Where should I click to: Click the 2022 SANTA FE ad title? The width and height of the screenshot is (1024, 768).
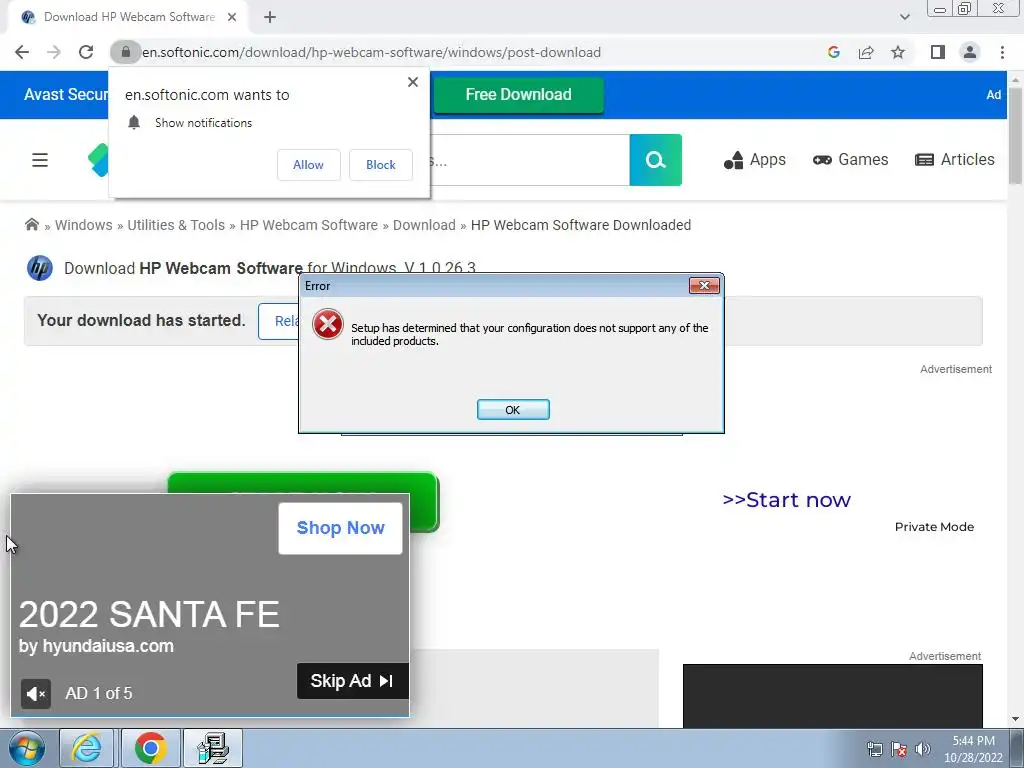click(x=149, y=614)
